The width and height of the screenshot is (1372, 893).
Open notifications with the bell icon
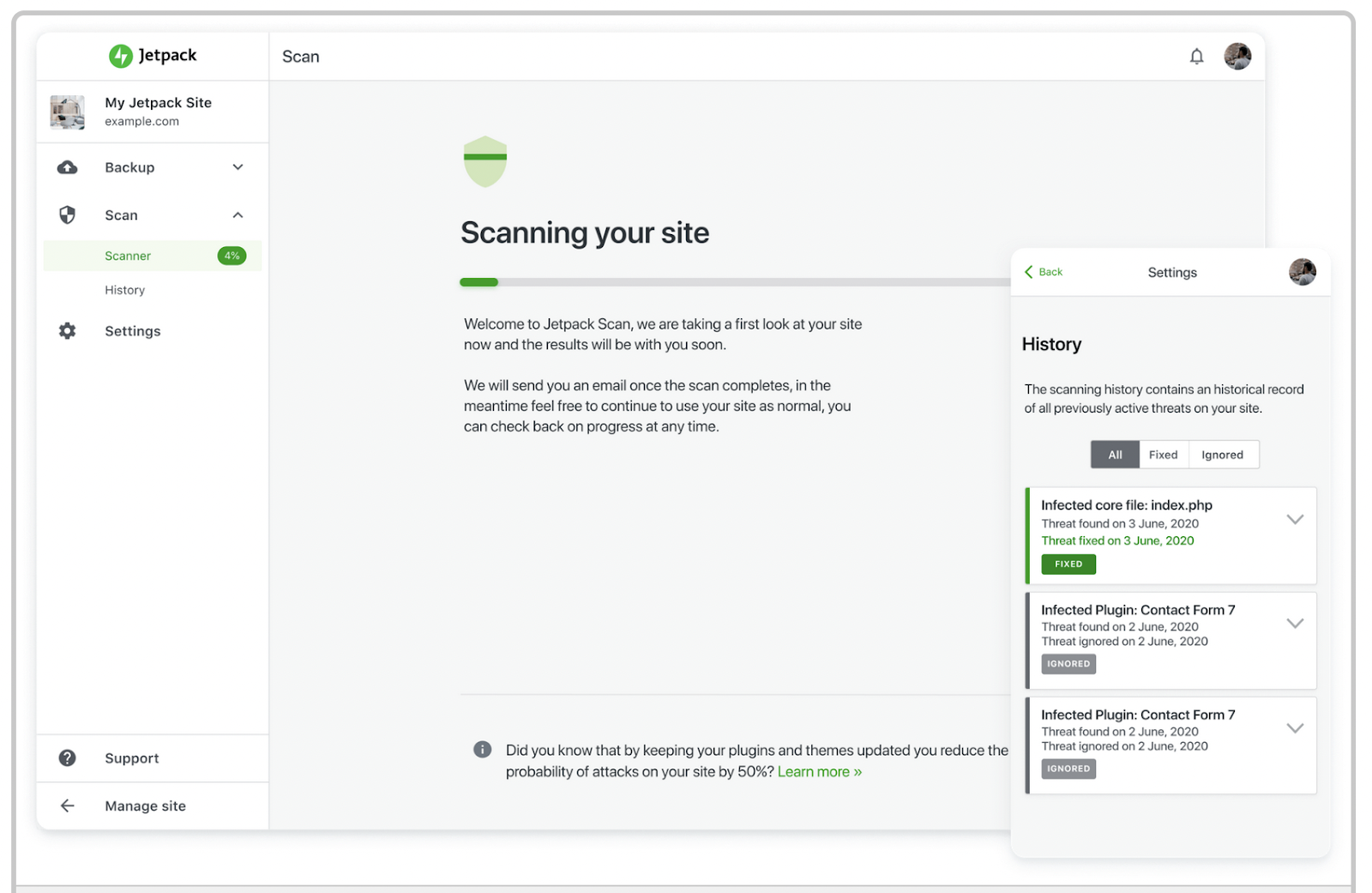pos(1196,57)
